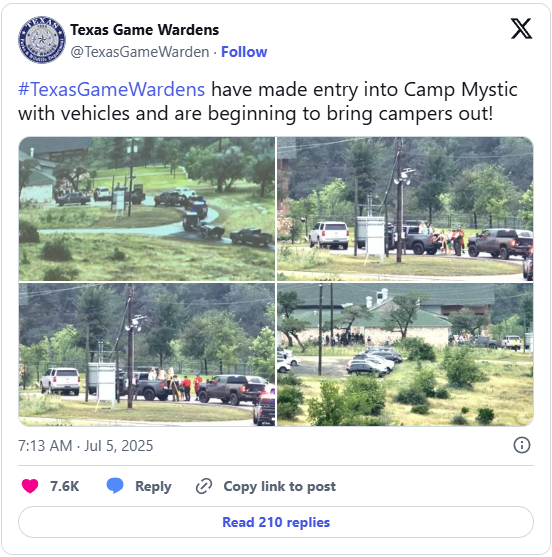The image size is (552, 557).
Task: Click the 7.6K likes count
Action: point(65,486)
